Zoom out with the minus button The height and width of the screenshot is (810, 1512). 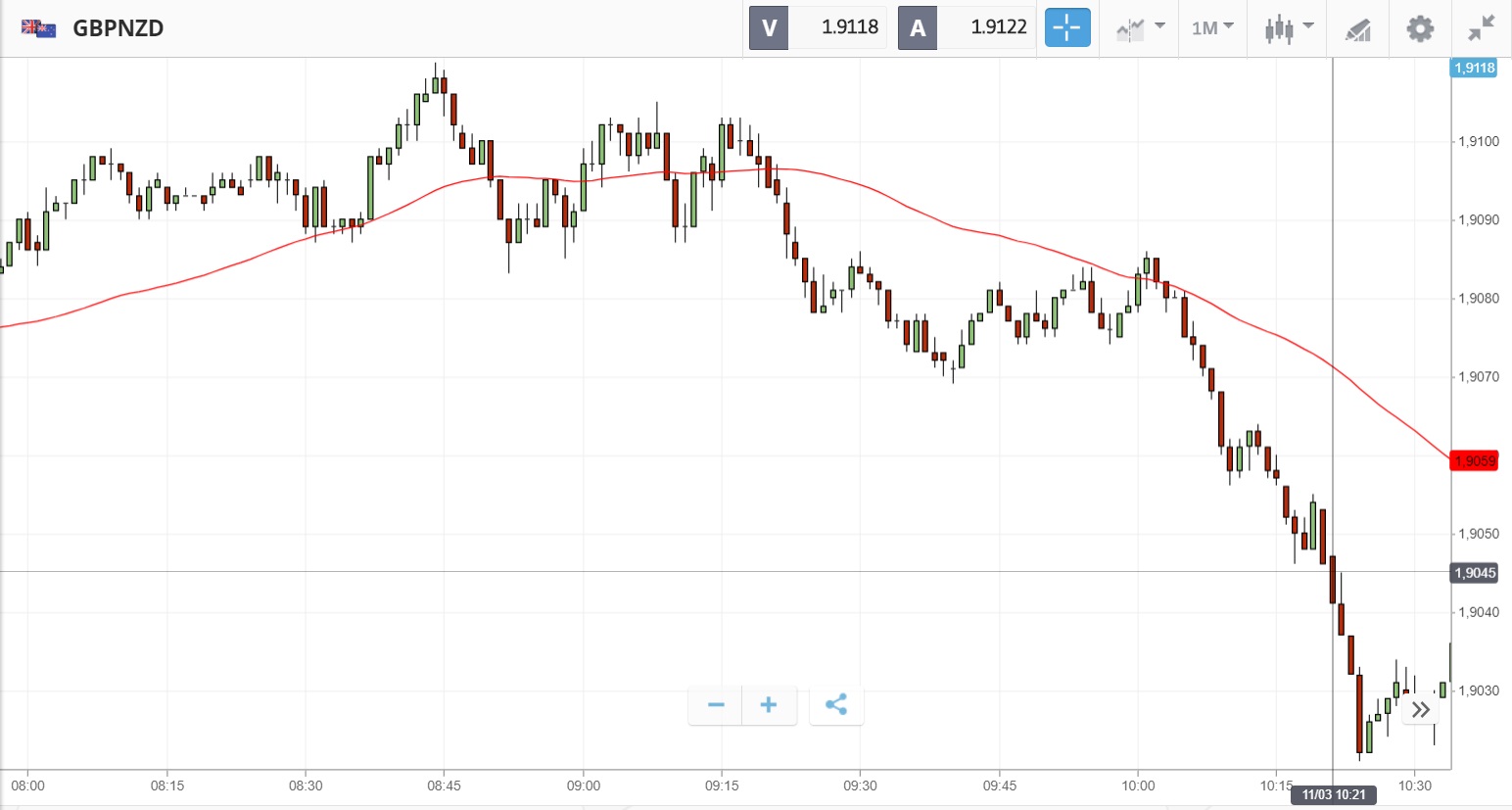pyautogui.click(x=716, y=705)
